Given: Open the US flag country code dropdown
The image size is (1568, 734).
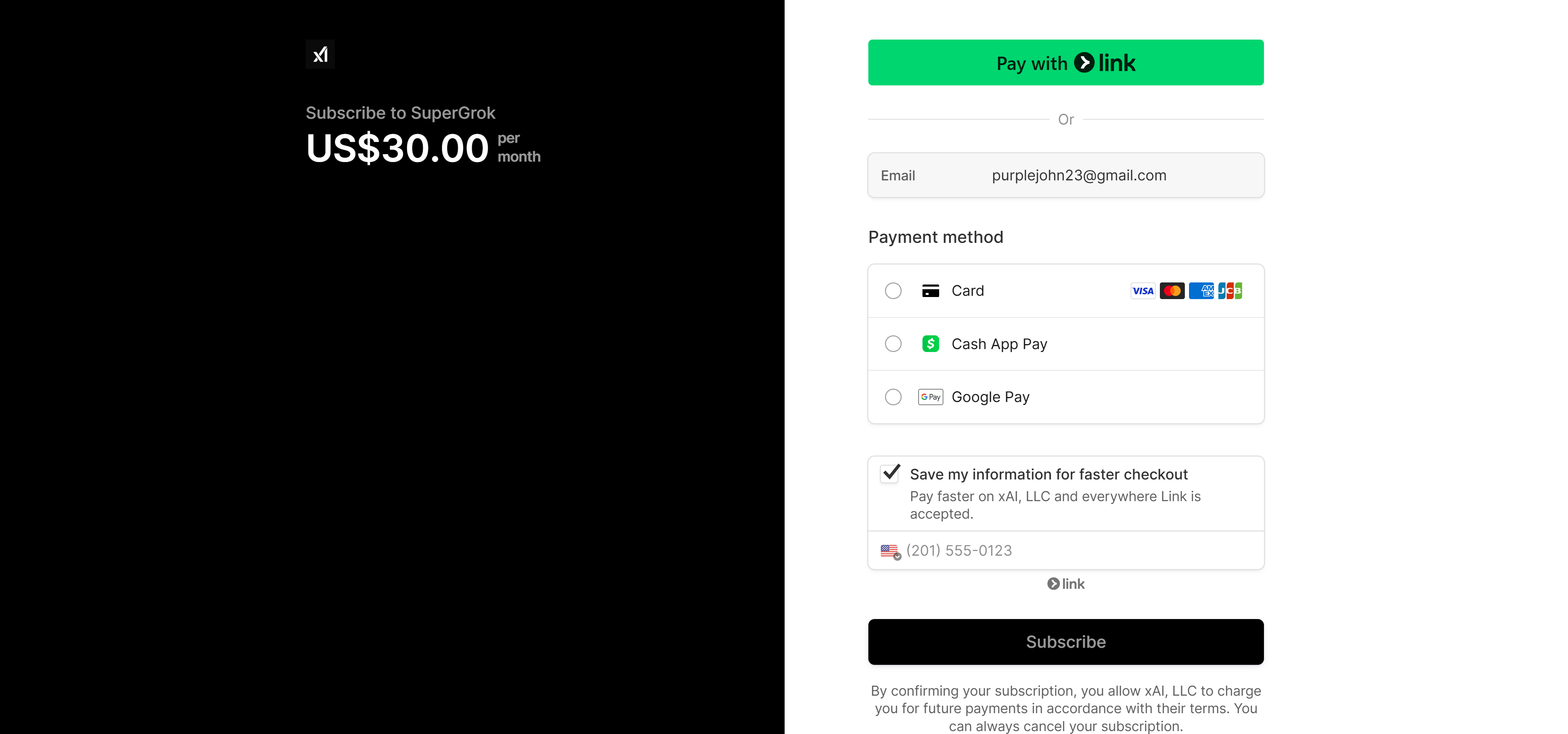Looking at the screenshot, I should [x=890, y=552].
